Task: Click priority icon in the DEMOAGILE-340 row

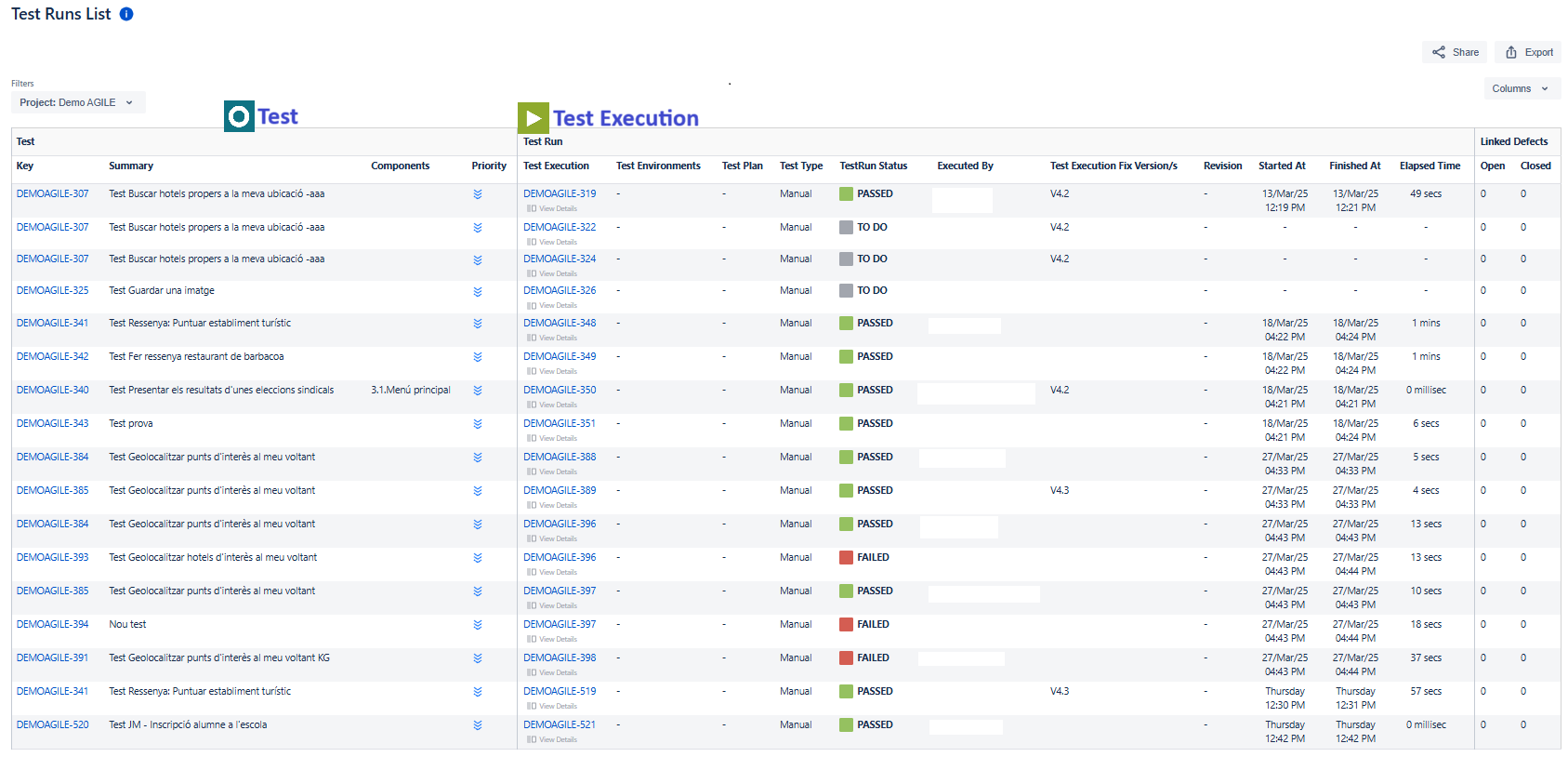Action: click(x=478, y=391)
